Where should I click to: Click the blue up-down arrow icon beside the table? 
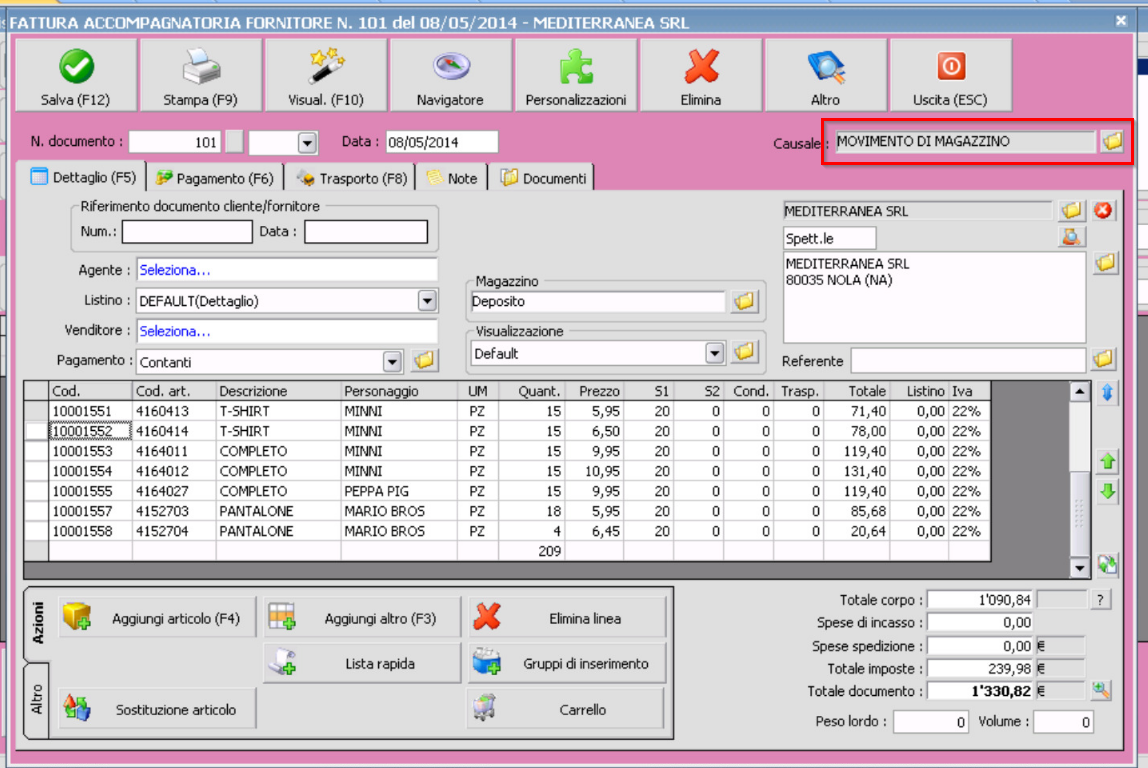1108,393
